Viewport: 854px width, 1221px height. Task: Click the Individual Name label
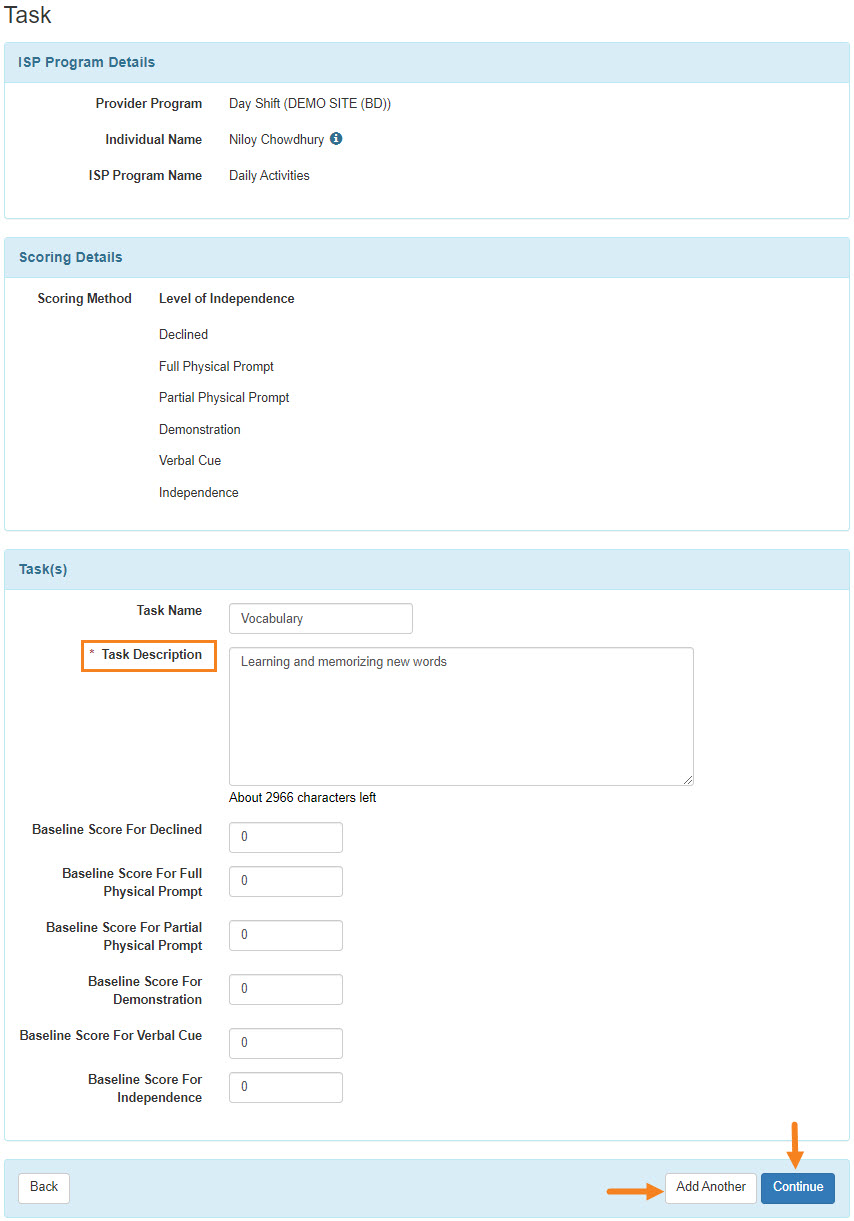click(154, 140)
